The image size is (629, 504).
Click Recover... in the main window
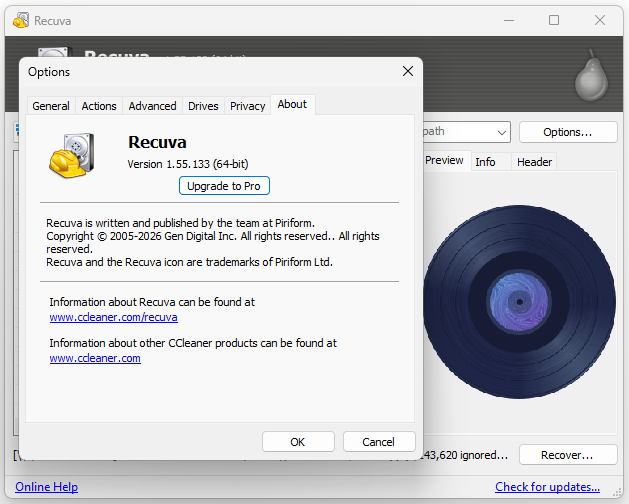(568, 455)
